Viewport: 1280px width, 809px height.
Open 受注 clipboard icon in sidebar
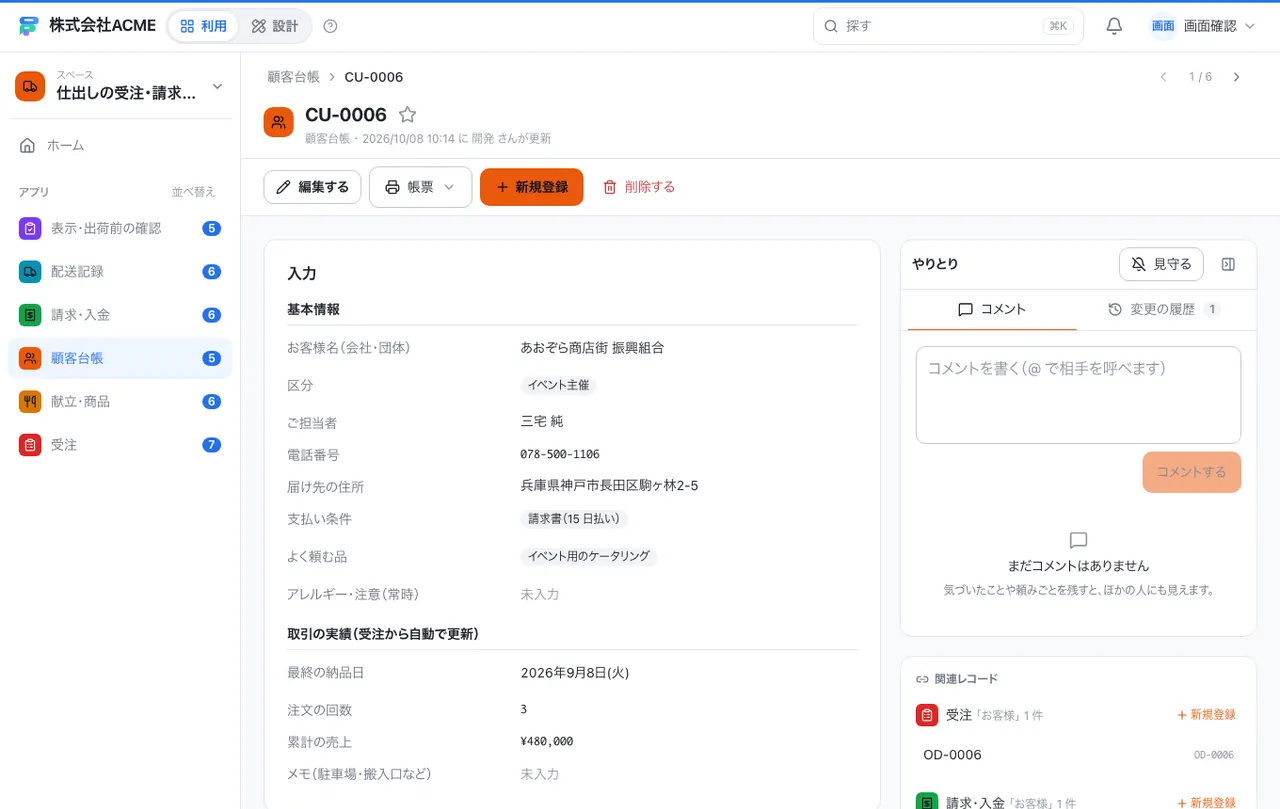[30, 445]
